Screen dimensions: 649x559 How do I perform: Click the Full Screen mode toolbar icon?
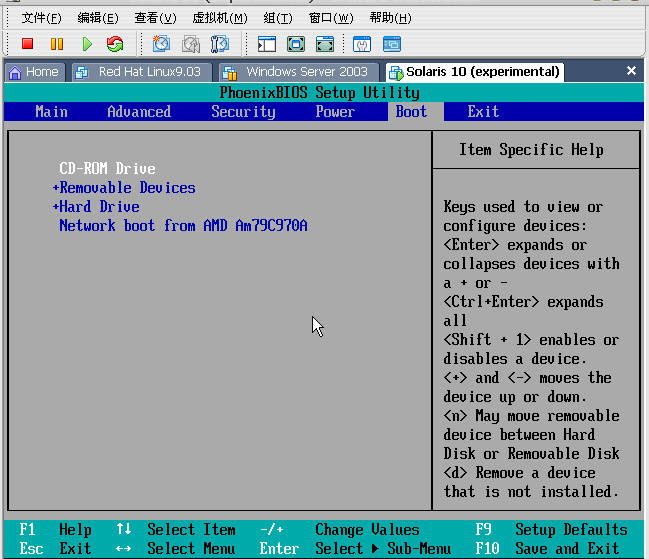pos(296,44)
